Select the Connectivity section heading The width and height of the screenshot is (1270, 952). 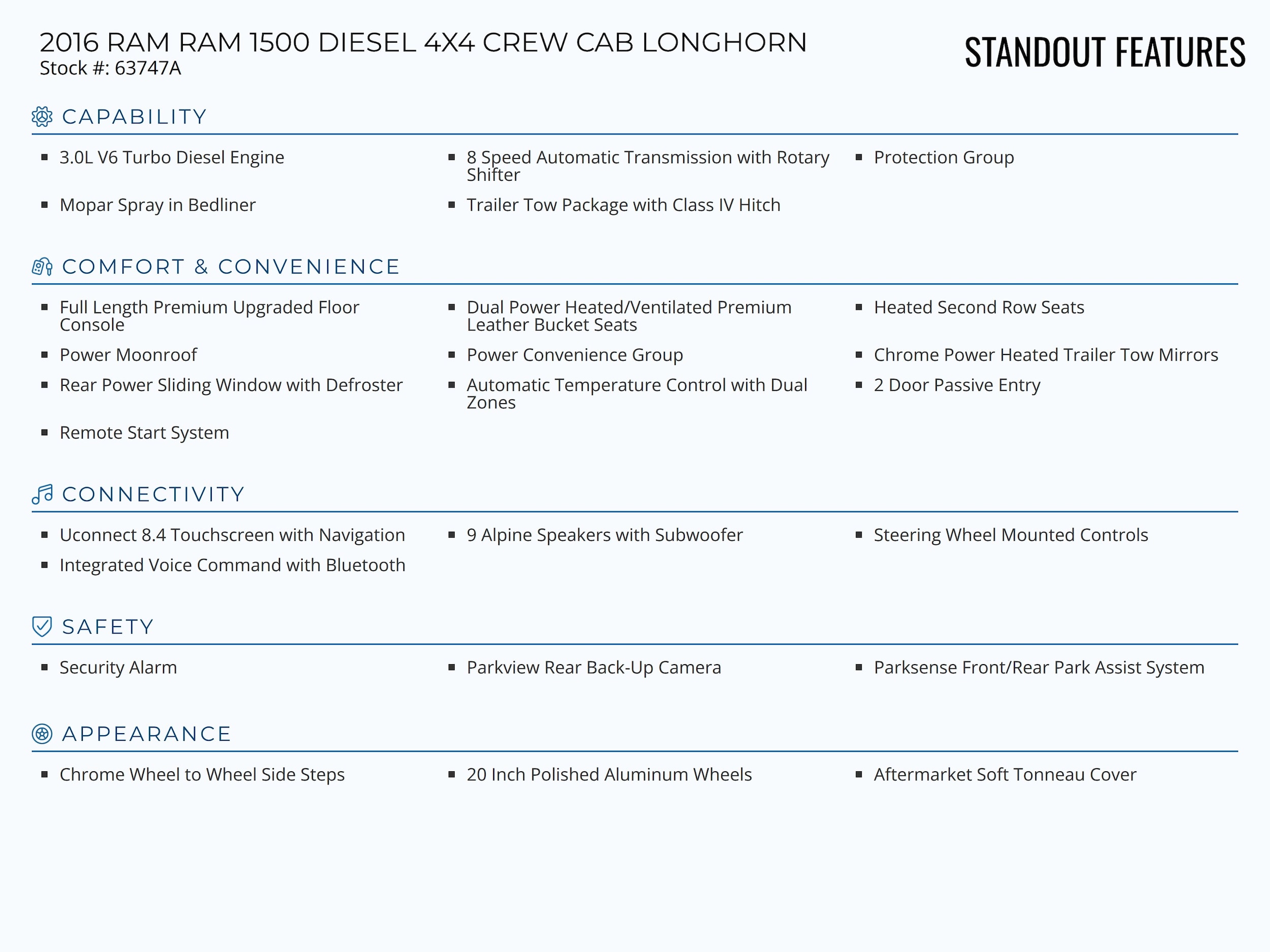pos(153,495)
